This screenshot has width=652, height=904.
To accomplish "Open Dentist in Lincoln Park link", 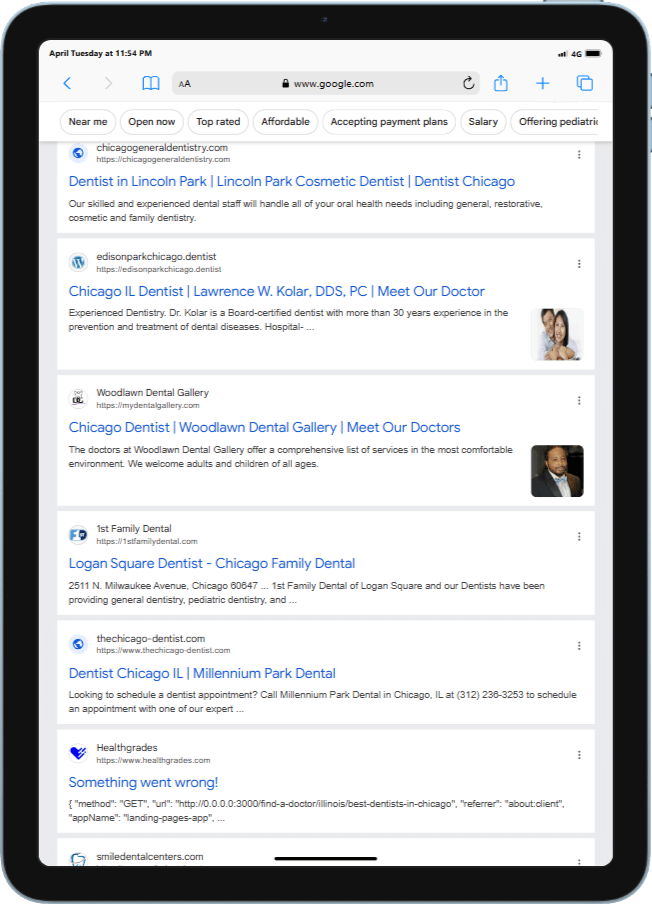I will (x=292, y=182).
